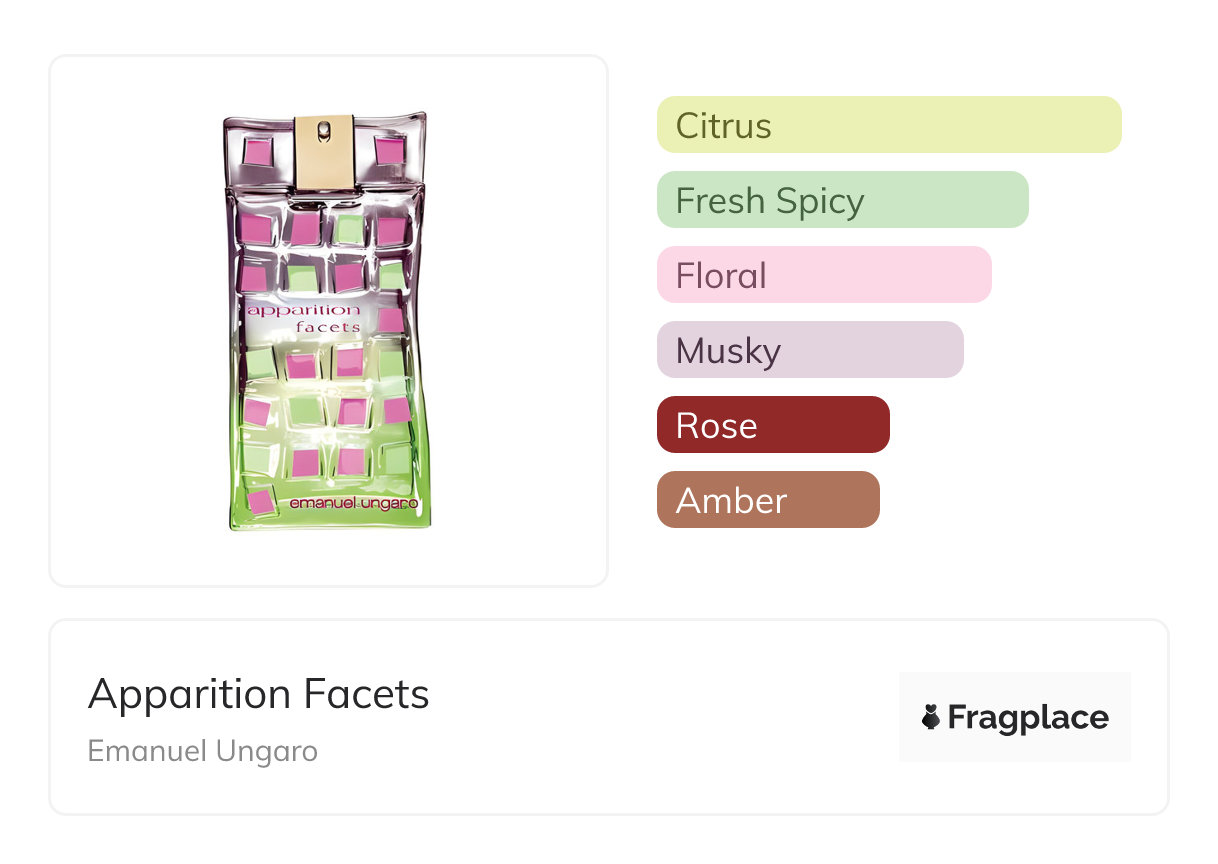
Task: Click the pink square beside the bottle's 'facets' text
Action: (391, 320)
